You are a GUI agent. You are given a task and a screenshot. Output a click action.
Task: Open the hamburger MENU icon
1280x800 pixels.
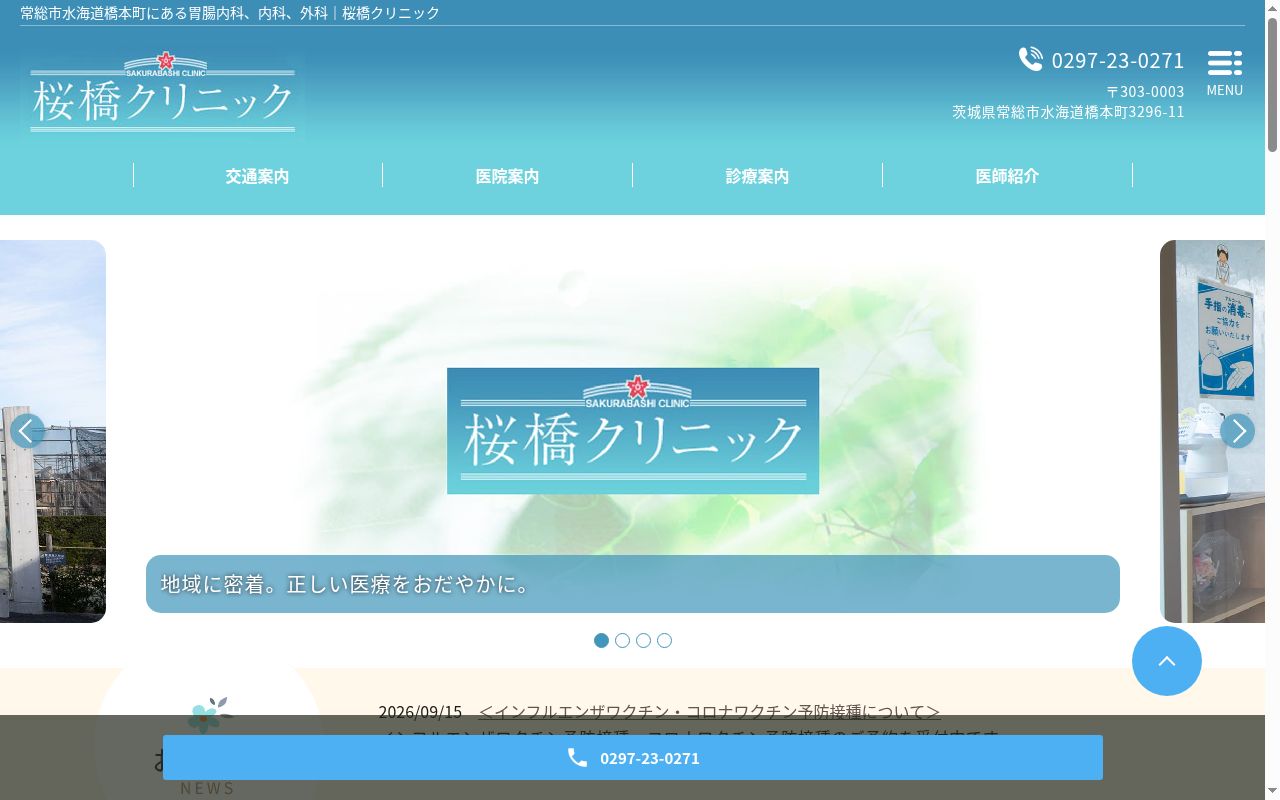(1224, 73)
